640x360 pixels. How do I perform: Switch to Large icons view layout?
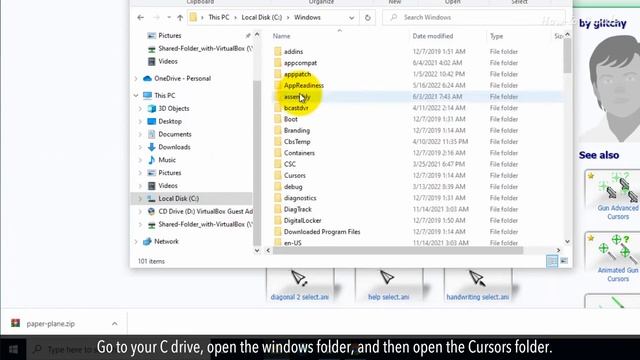point(564,261)
